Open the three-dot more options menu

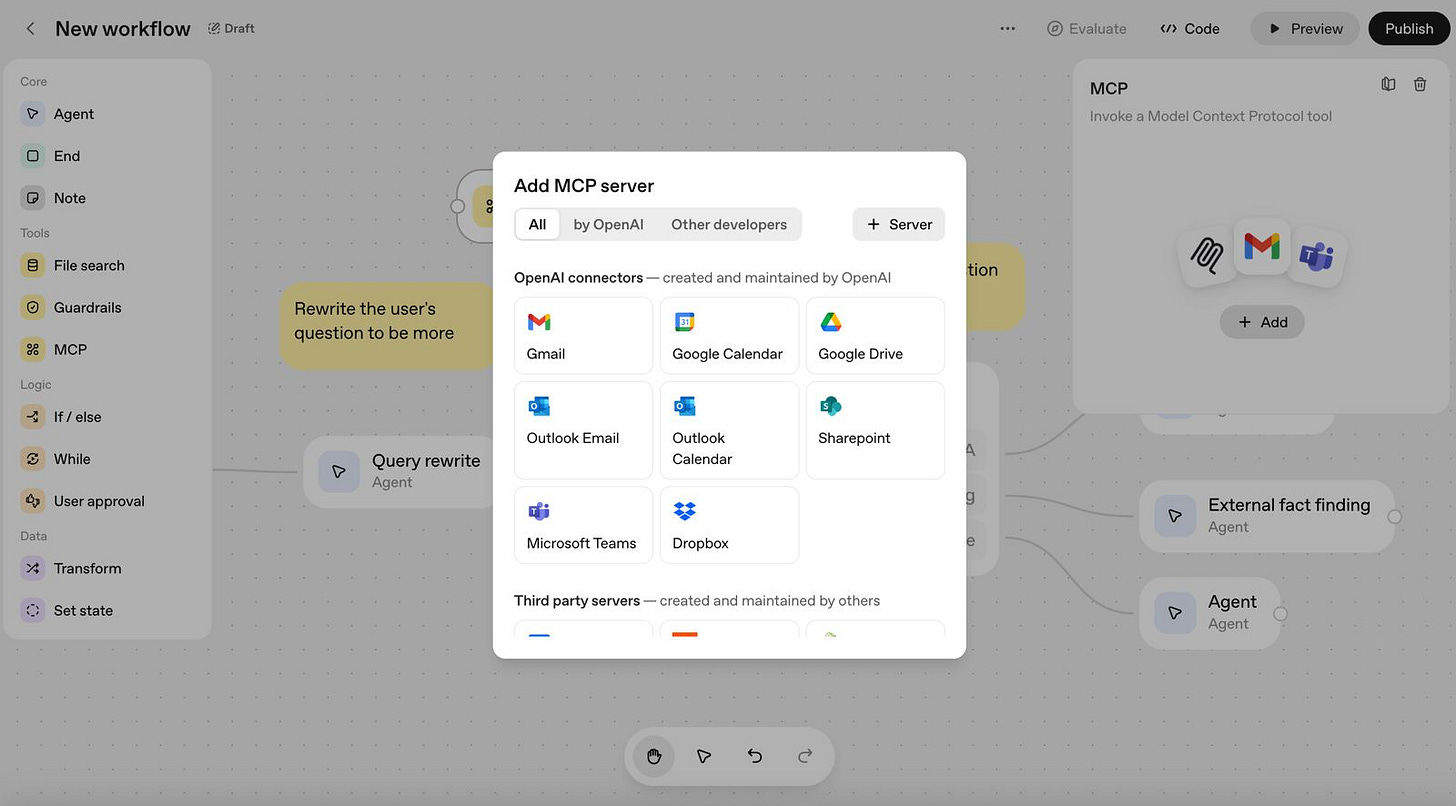point(1007,28)
